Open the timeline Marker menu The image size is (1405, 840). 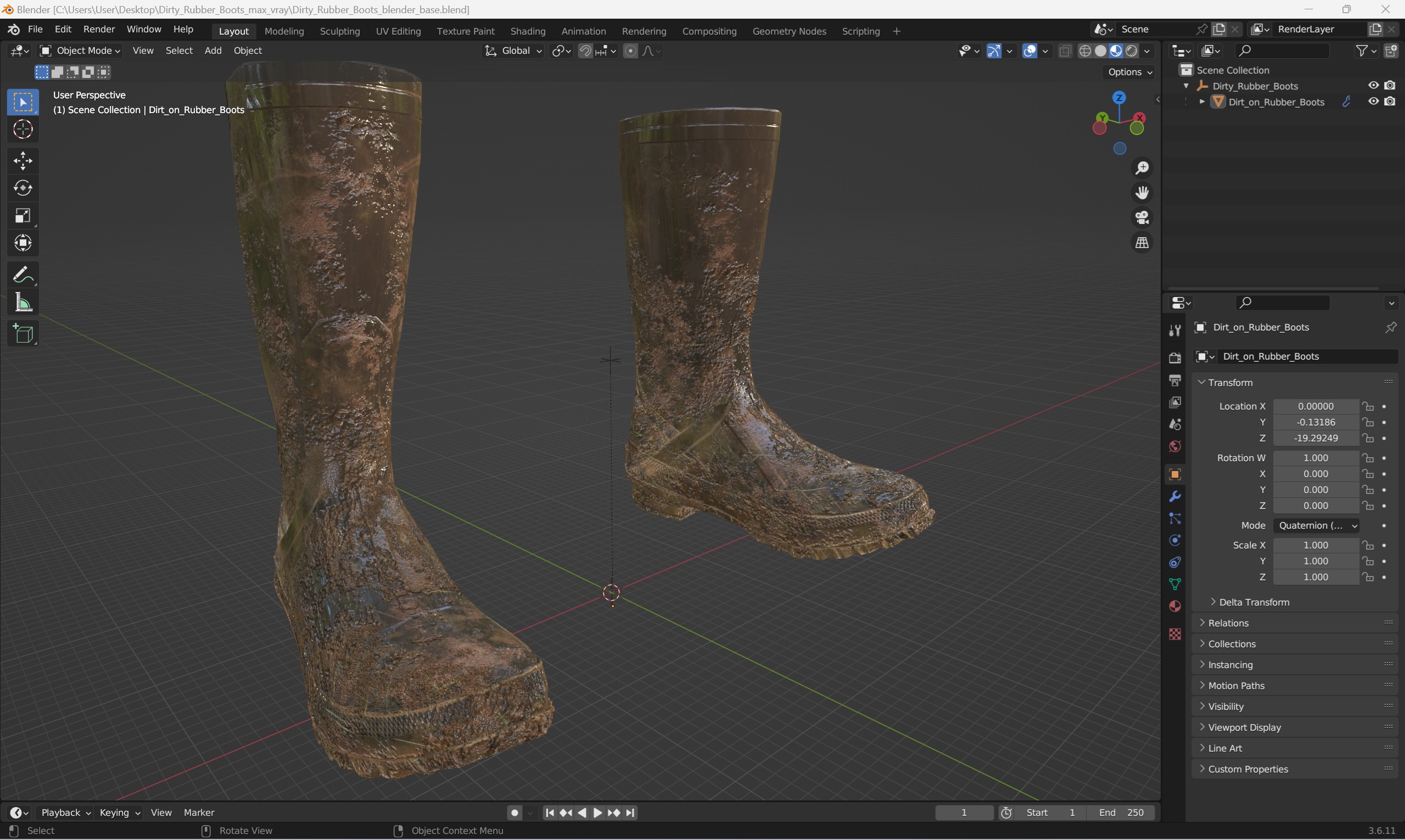coord(199,813)
